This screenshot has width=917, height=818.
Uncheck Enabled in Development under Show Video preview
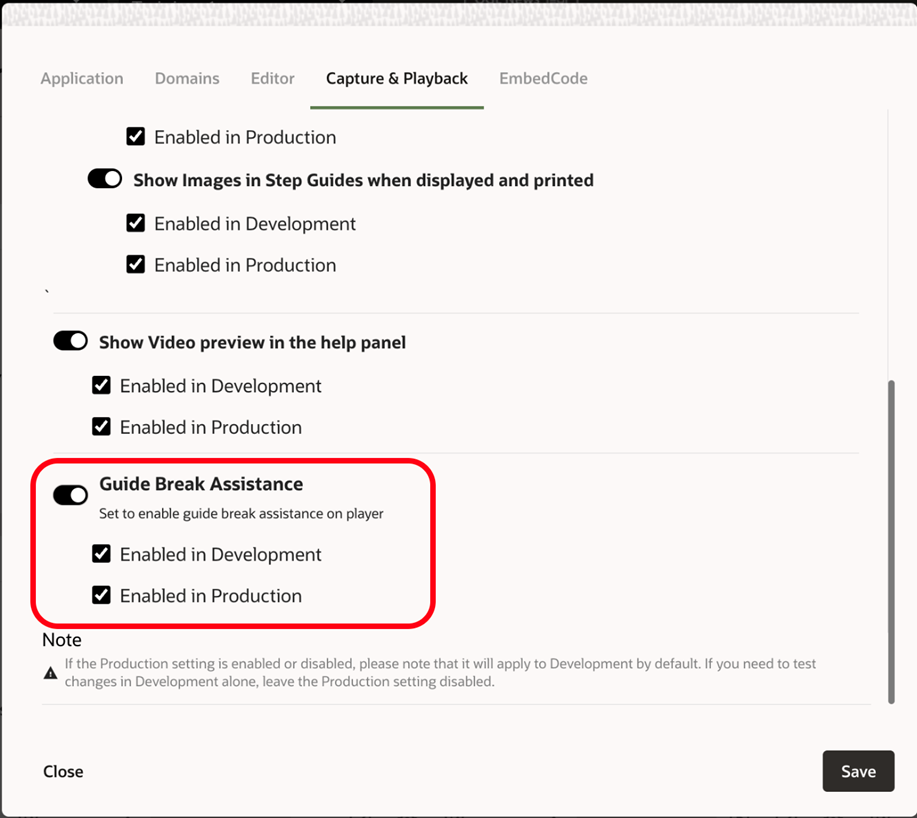pos(102,385)
